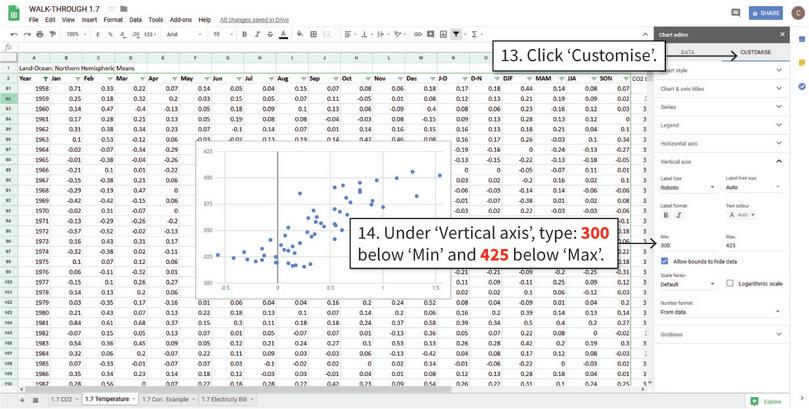Viewport: 809px width, 409px height.
Task: Expand the Chart & axis titles section
Action: click(721, 89)
